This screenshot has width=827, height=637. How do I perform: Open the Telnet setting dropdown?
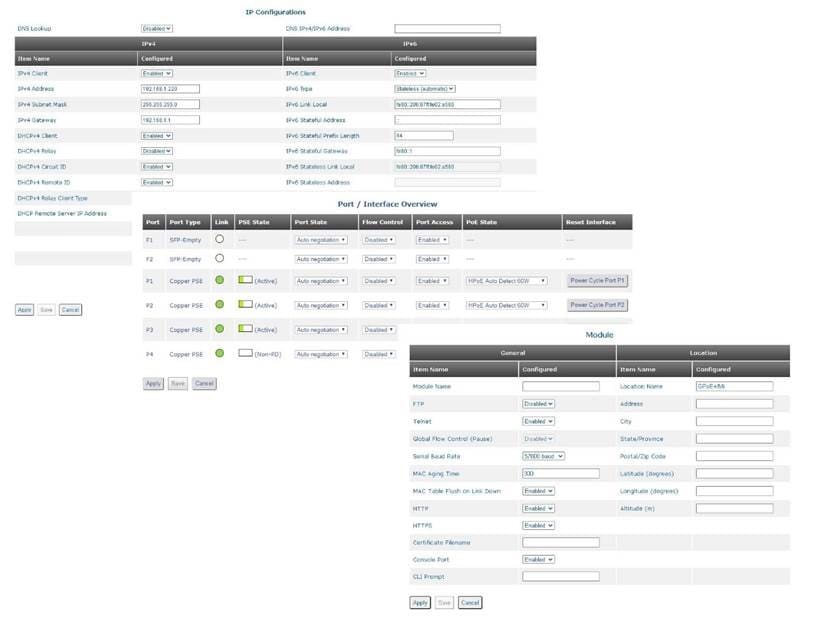538,421
